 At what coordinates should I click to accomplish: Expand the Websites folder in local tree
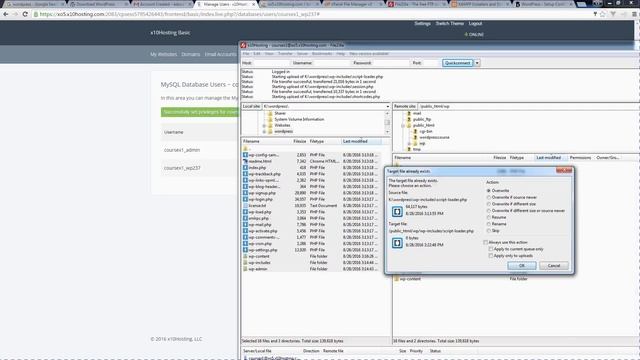pyautogui.click(x=264, y=126)
